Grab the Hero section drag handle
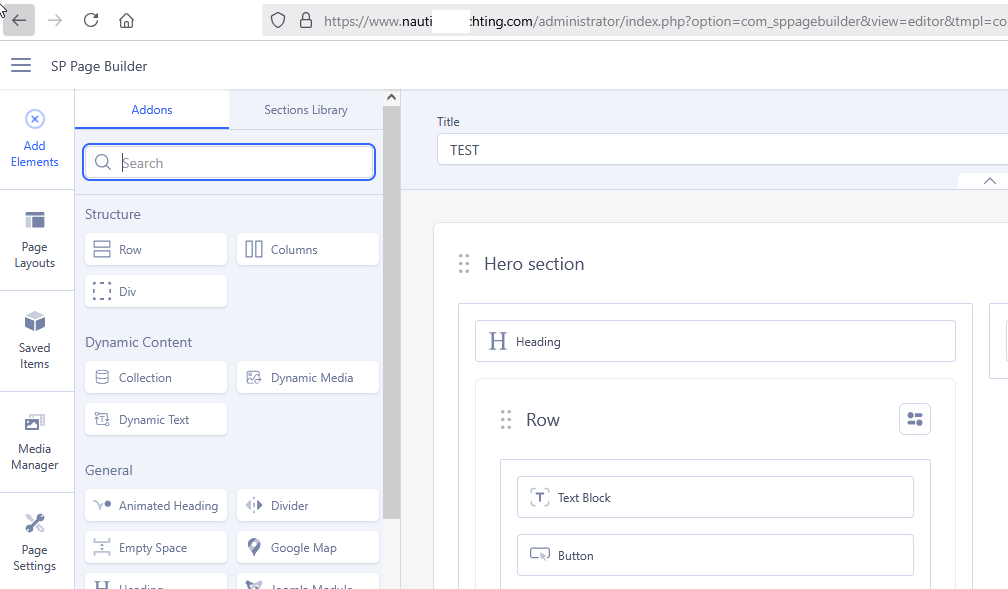 pyautogui.click(x=464, y=264)
